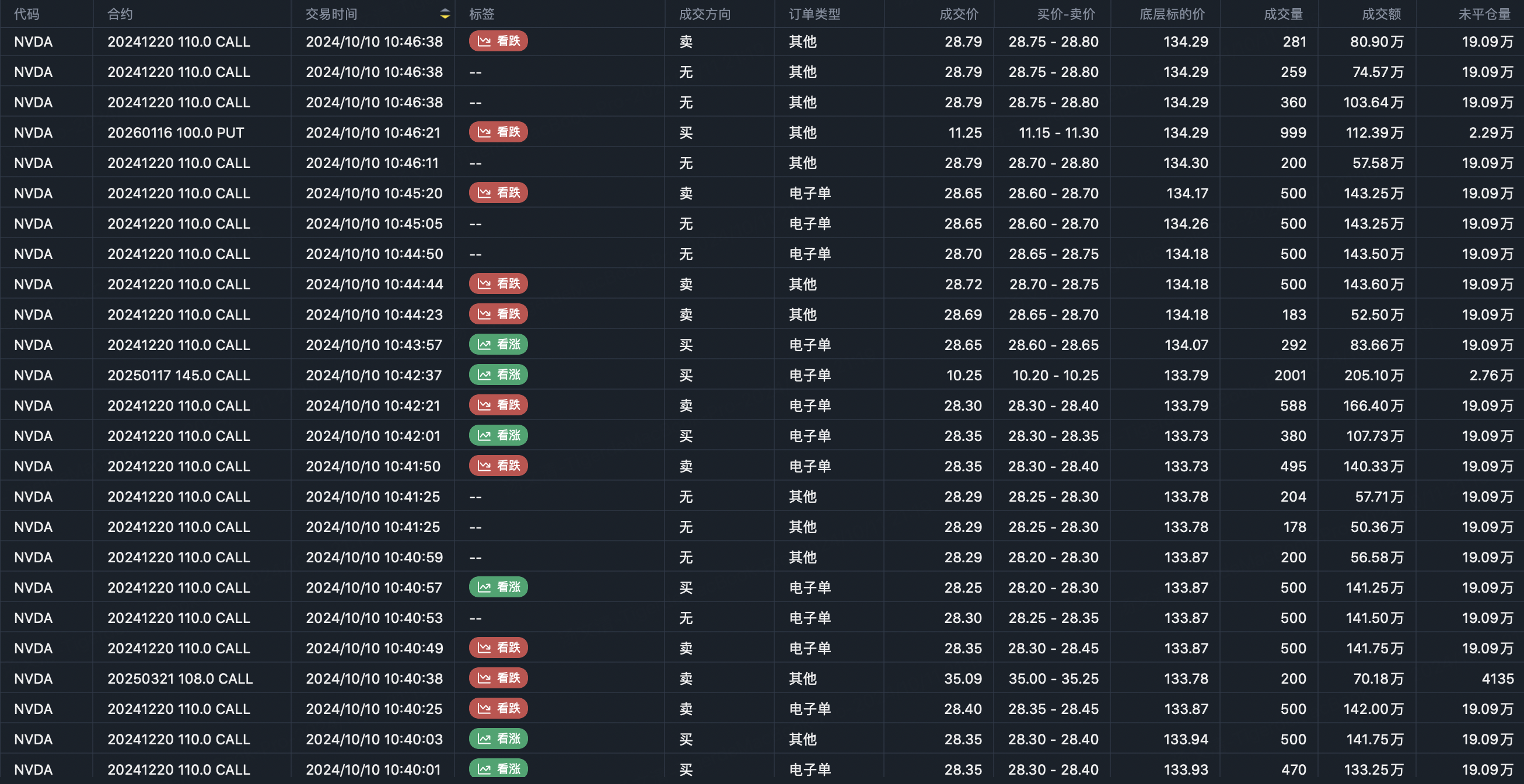
Task: Click the 未平仓量 column header
Action: pyautogui.click(x=1484, y=14)
